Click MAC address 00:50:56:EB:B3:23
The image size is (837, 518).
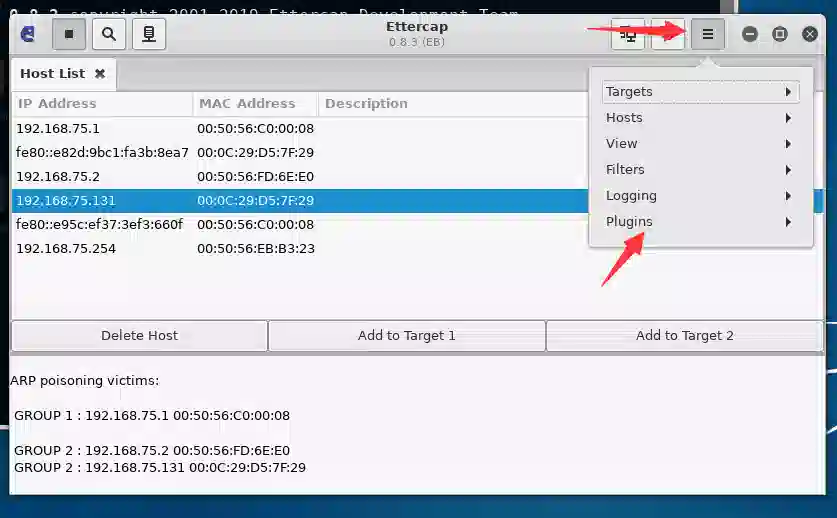click(x=256, y=249)
